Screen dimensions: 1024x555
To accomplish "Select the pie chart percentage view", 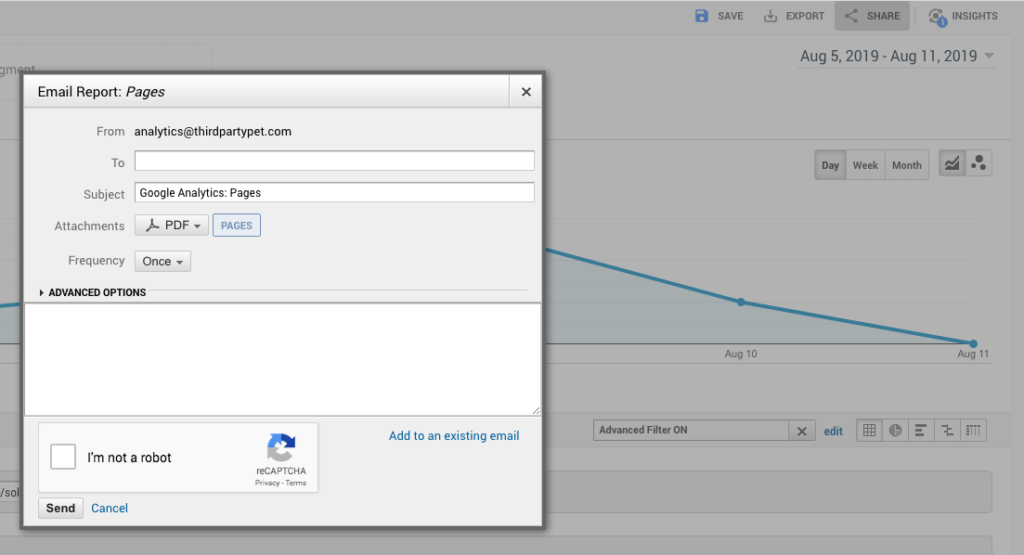I will coord(895,430).
